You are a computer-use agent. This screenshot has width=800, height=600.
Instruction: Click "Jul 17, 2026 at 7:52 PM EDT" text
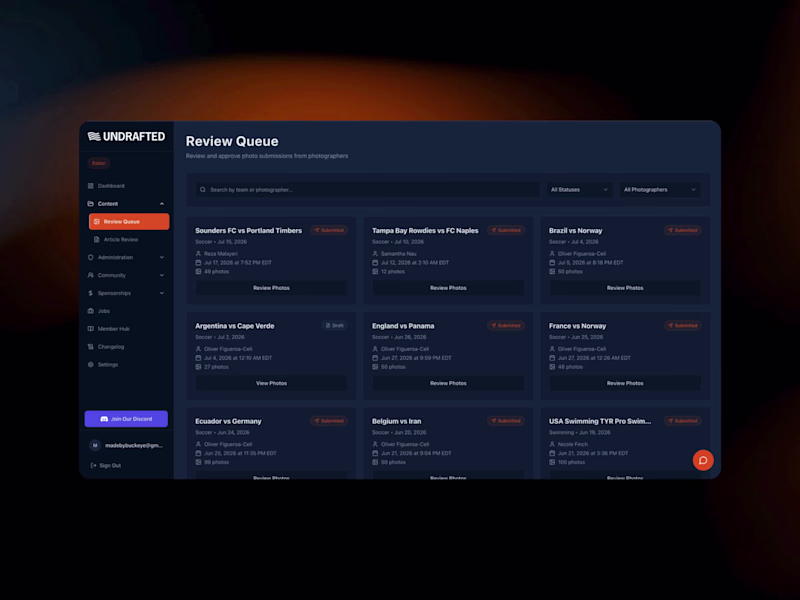coord(238,263)
